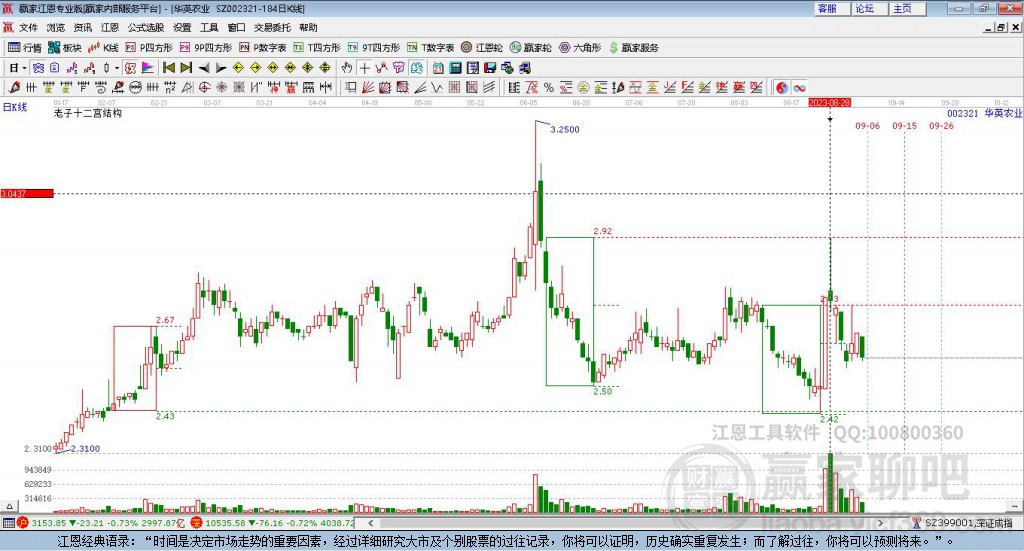Click the red-blue yin-yang icon
Viewport: 1024px width, 551px height.
(782, 87)
